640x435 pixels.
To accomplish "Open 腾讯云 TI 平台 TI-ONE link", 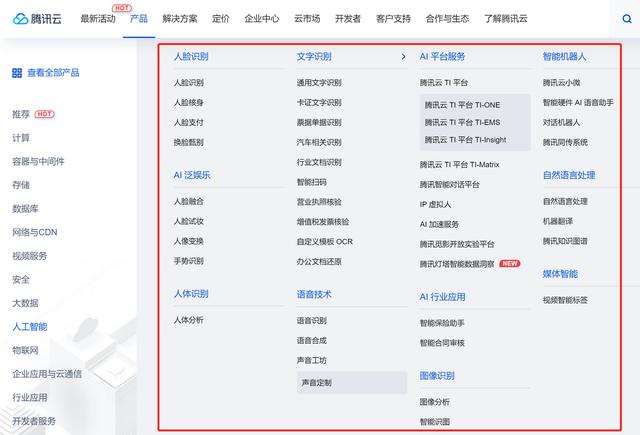I will [x=462, y=105].
